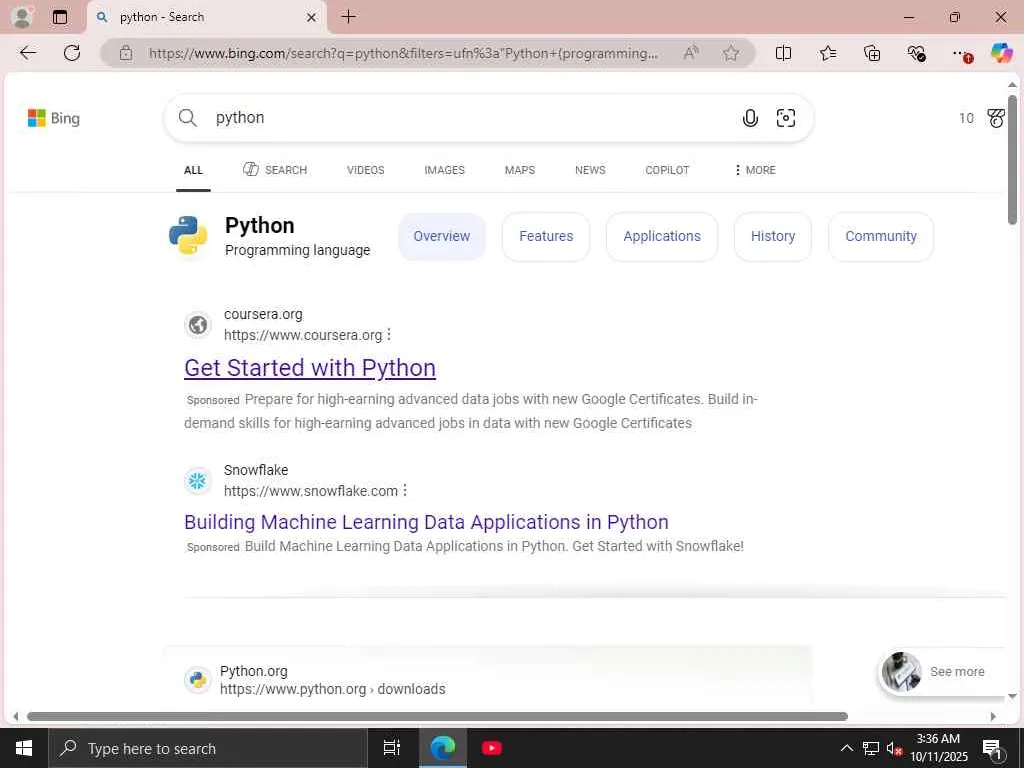
Task: Click the See more button
Action: click(942, 672)
